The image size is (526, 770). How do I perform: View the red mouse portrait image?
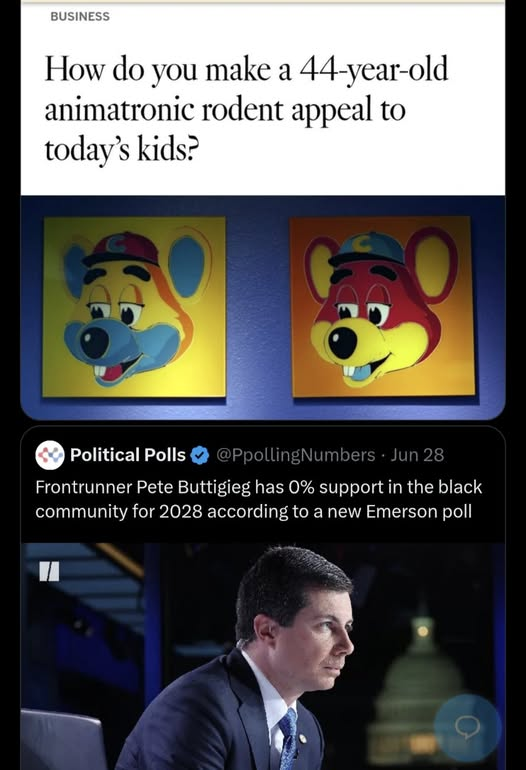(x=383, y=306)
